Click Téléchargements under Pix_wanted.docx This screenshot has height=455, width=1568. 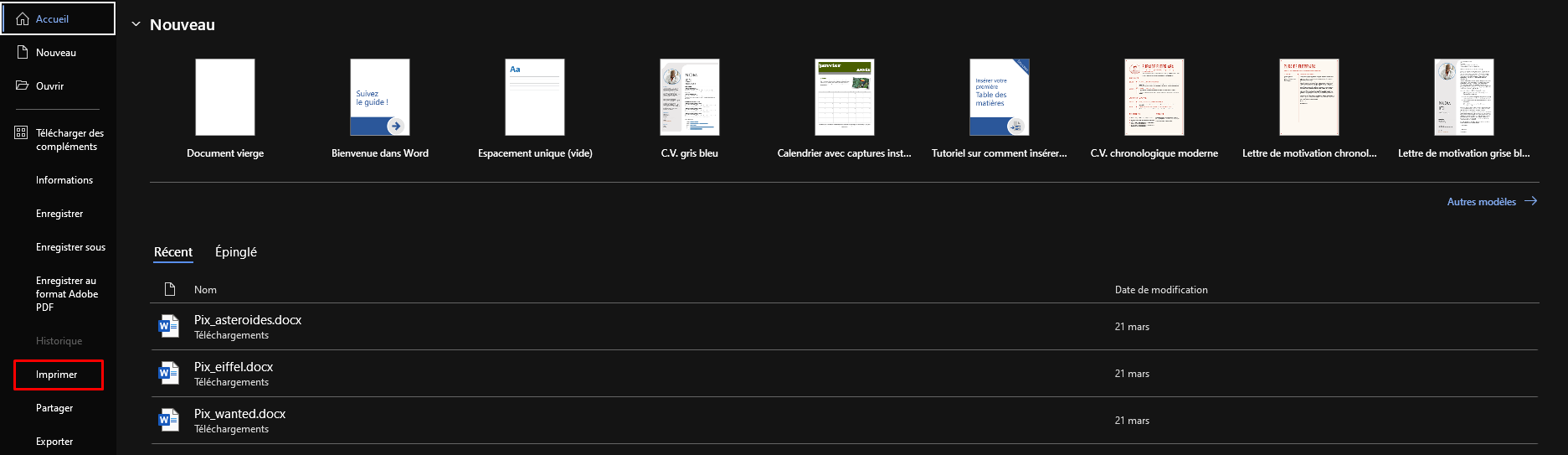pyautogui.click(x=232, y=429)
